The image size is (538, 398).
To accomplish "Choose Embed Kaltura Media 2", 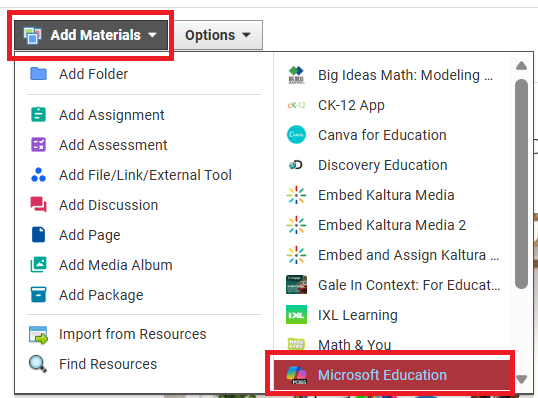I will [x=392, y=225].
